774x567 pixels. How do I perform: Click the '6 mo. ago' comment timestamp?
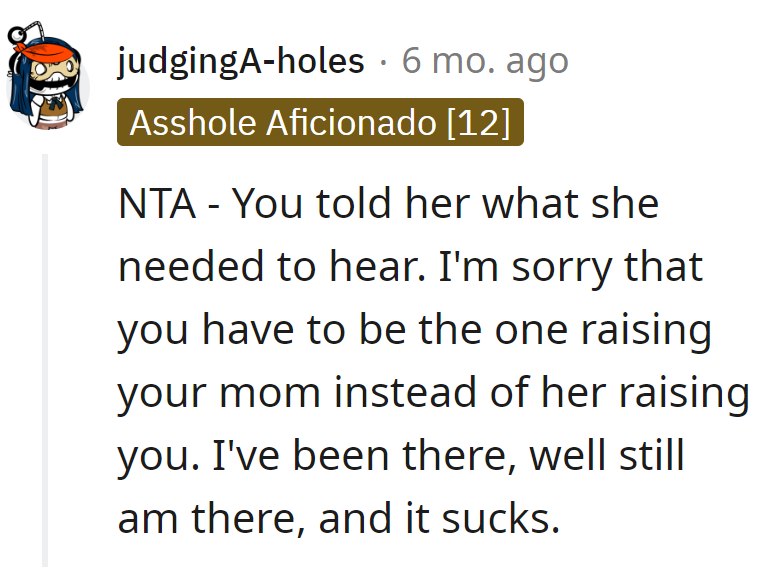coord(485,61)
